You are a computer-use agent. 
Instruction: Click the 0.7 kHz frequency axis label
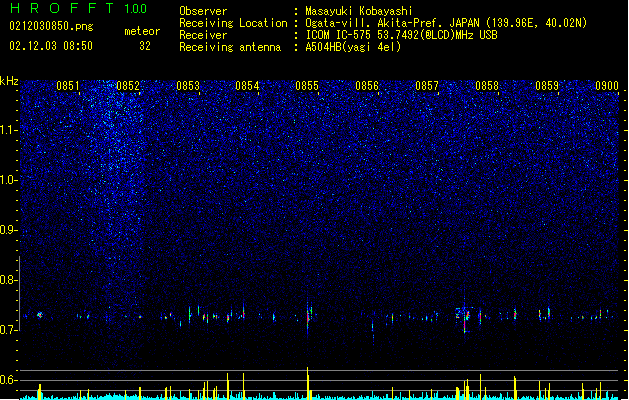(x=9, y=330)
